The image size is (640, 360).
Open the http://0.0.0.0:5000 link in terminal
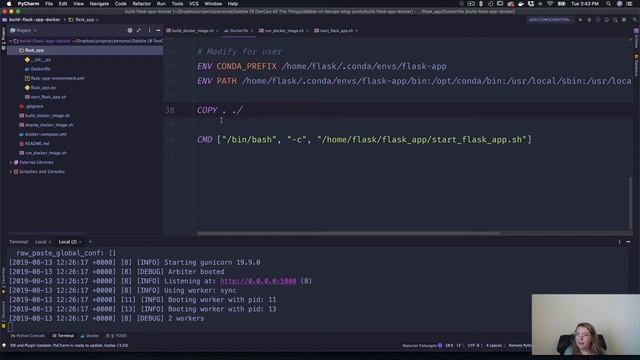tap(258, 281)
